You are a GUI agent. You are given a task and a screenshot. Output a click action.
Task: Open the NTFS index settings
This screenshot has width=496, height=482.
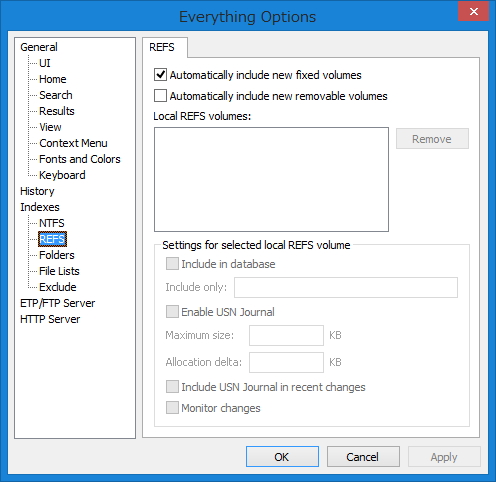(52, 223)
